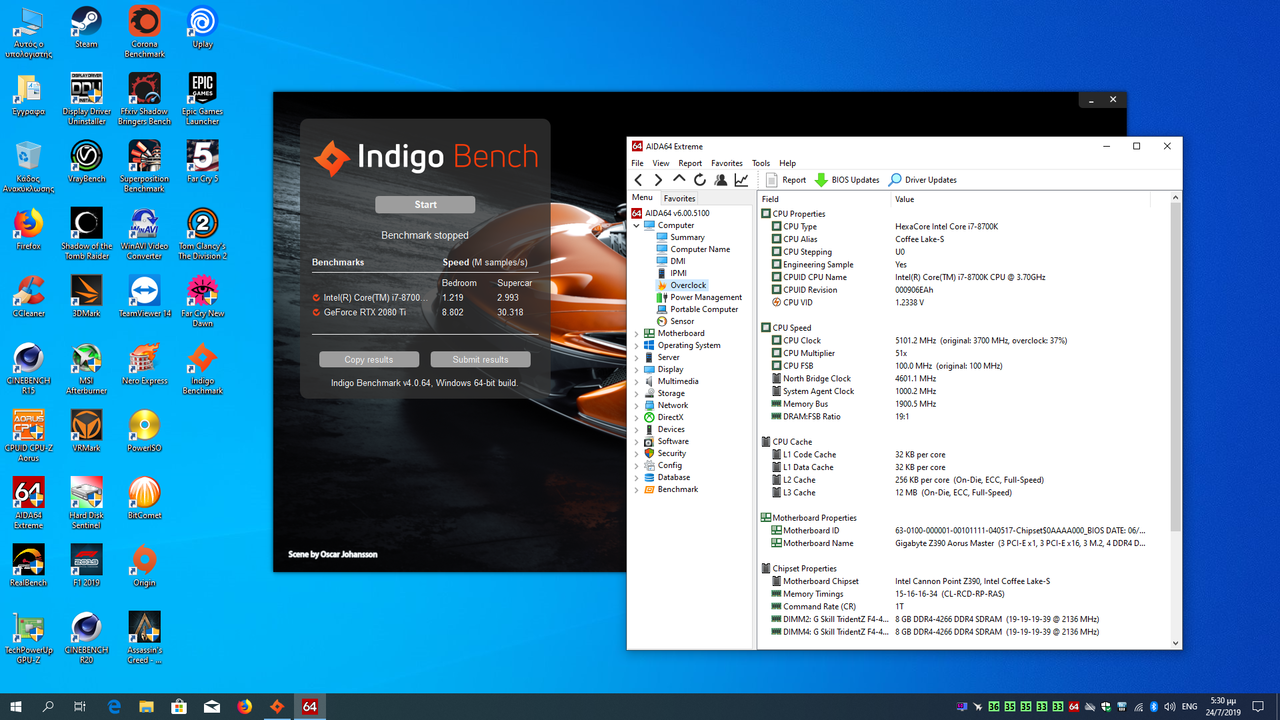Click the Driver Updates button
The image size is (1280, 720).
(922, 180)
